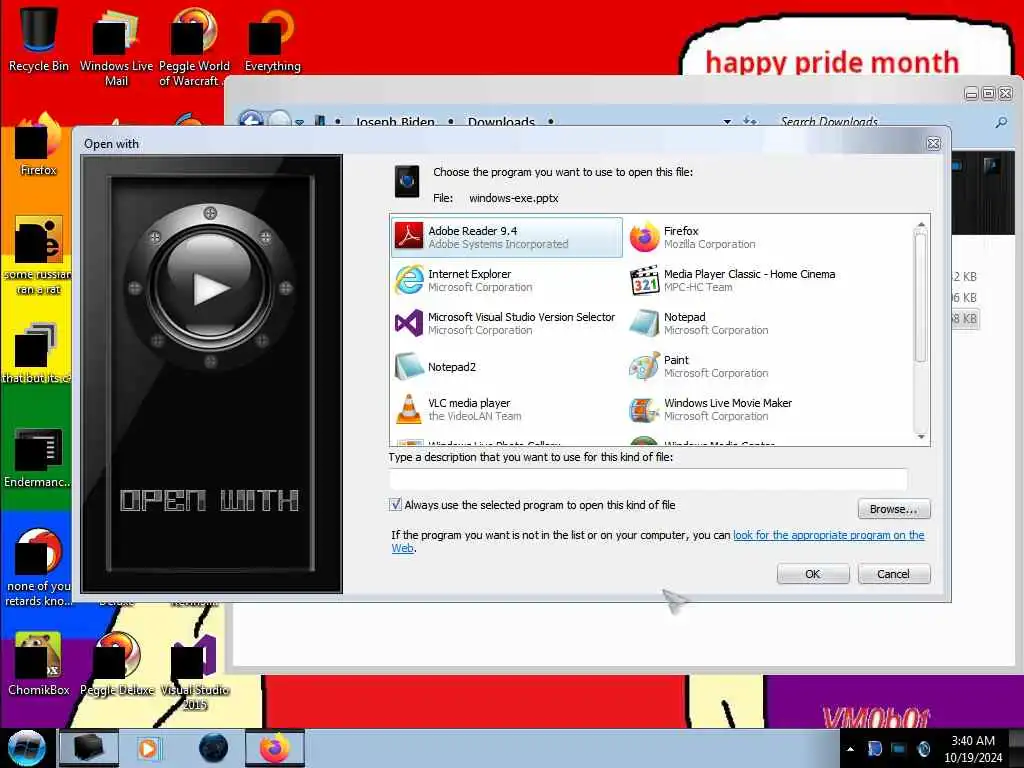Viewport: 1024px width, 768px height.
Task: Click the Explorer search magnifier icon
Action: click(1000, 121)
